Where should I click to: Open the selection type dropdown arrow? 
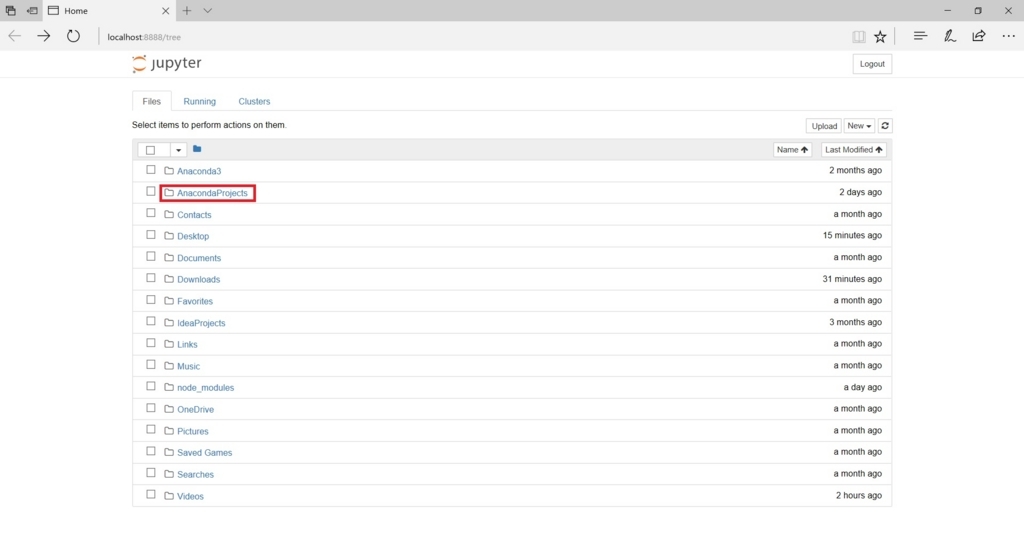tap(178, 150)
